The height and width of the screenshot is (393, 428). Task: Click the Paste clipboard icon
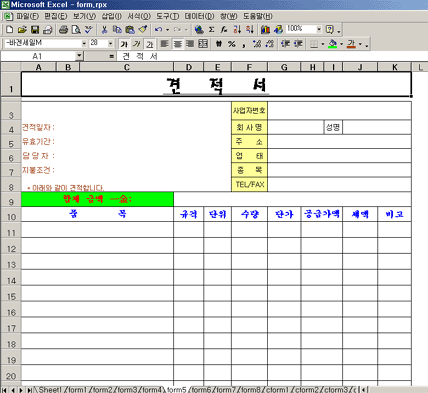[130, 30]
